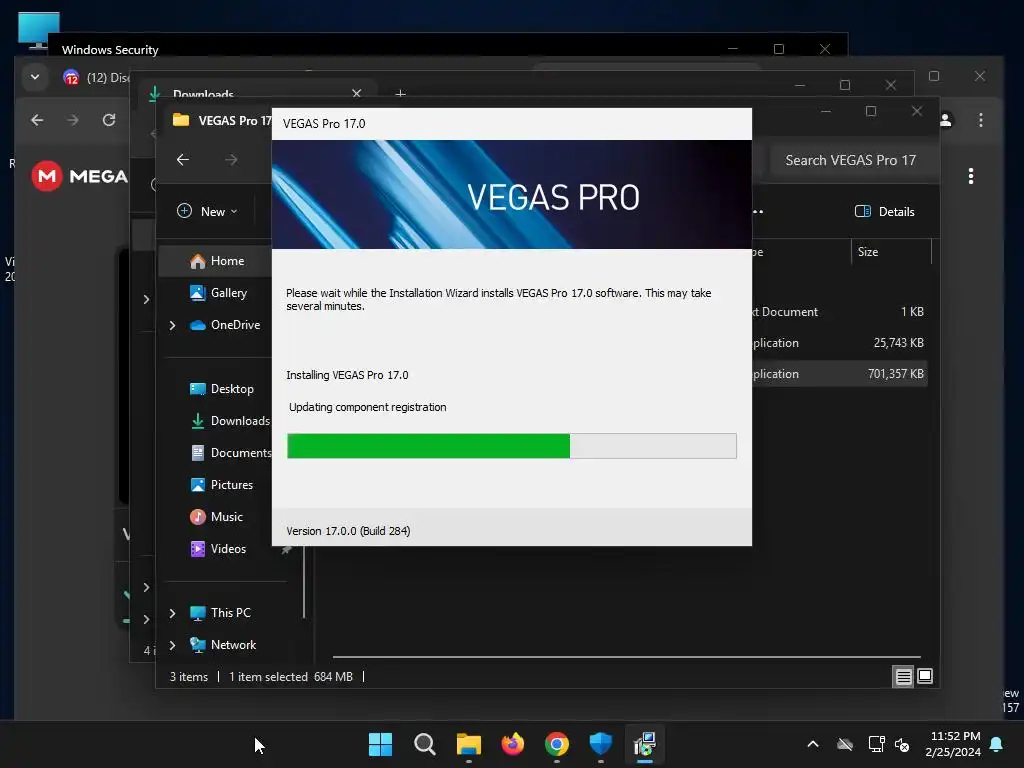This screenshot has width=1024, height=768.
Task: Open Firefox from the taskbar
Action: (513, 744)
